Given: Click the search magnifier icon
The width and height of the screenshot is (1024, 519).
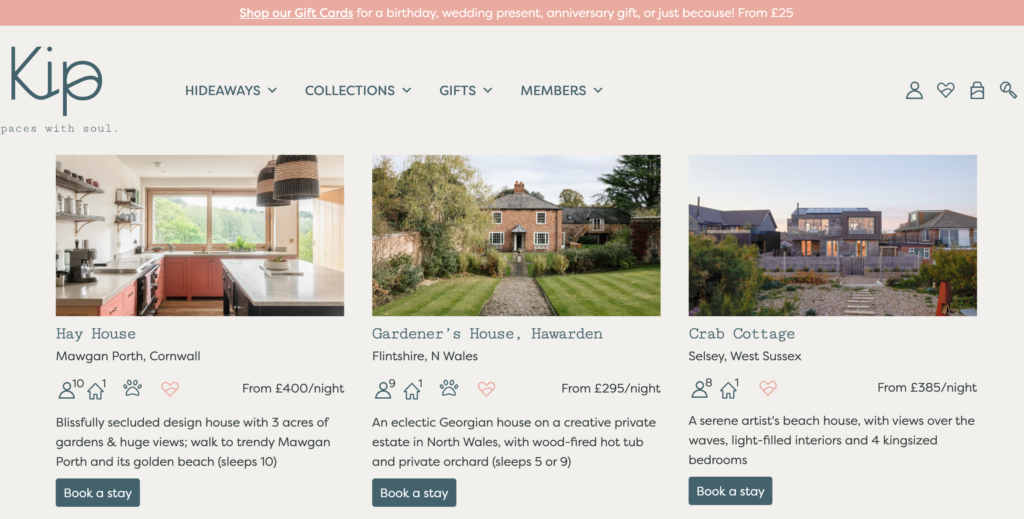Looking at the screenshot, I should click(1008, 90).
